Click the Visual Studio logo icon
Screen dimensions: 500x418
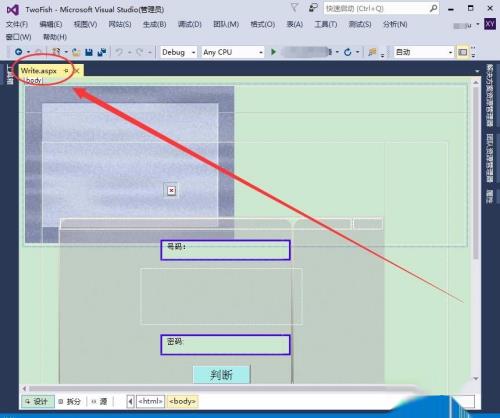click(x=13, y=10)
